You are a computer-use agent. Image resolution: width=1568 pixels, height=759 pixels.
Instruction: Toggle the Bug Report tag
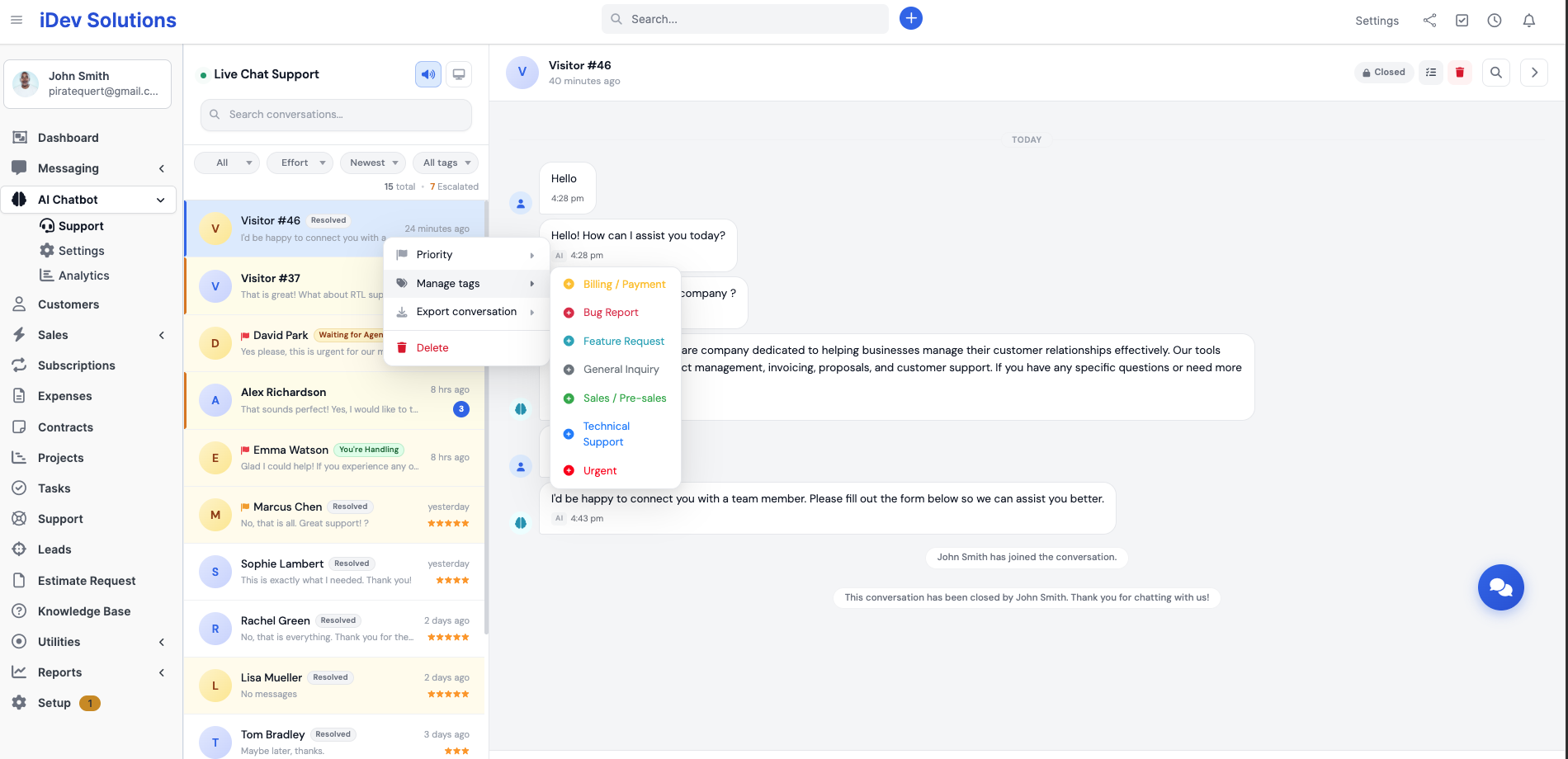[616, 313]
